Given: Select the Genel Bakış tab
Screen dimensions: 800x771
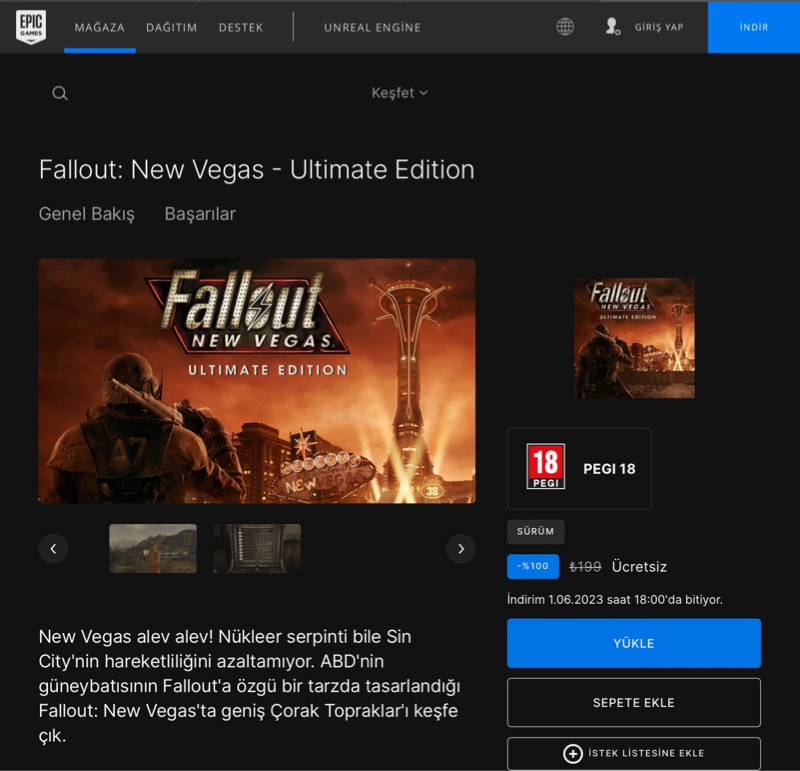Looking at the screenshot, I should (x=86, y=214).
